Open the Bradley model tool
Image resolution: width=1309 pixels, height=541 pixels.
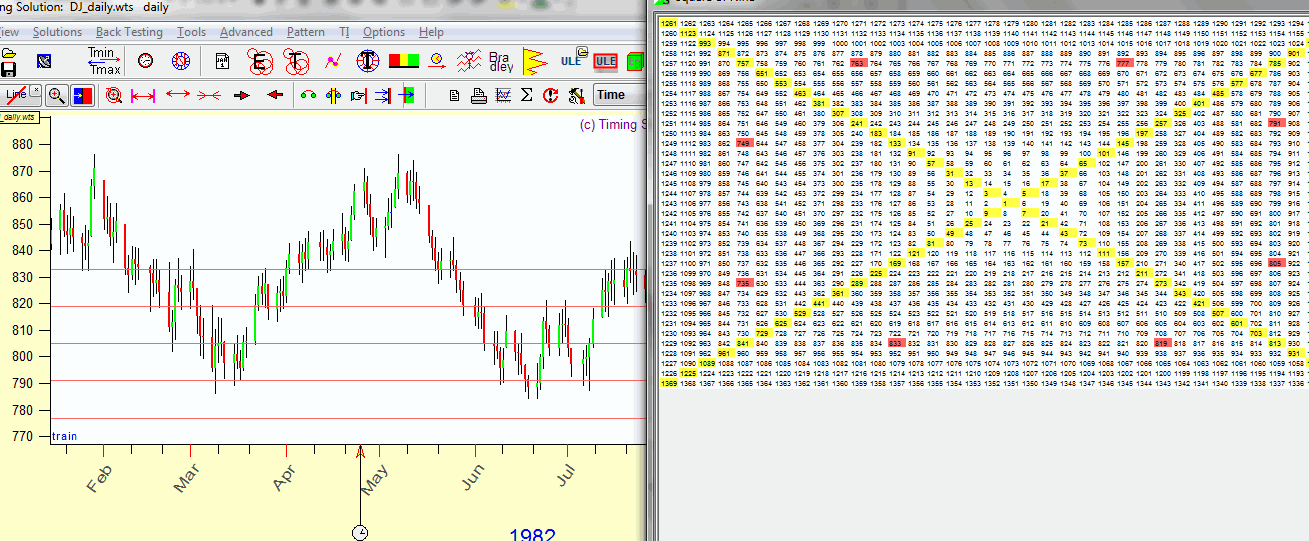tap(501, 61)
